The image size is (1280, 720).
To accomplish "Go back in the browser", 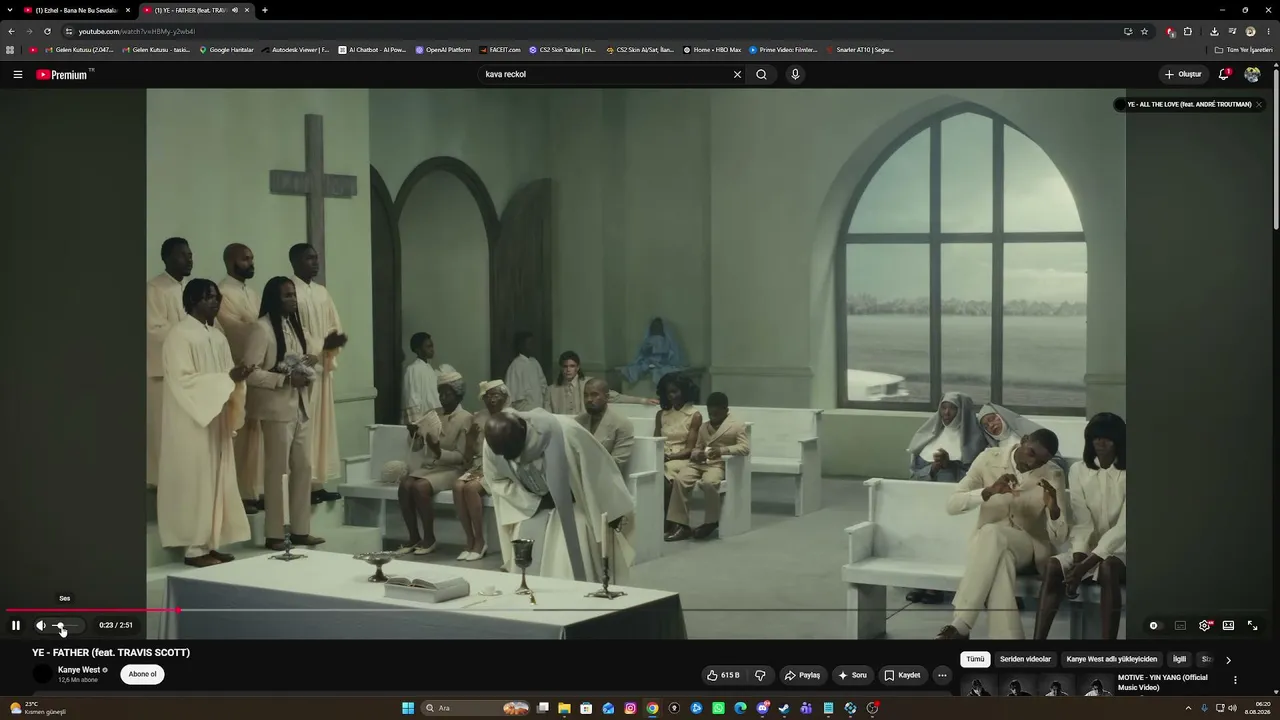I will 12,31.
